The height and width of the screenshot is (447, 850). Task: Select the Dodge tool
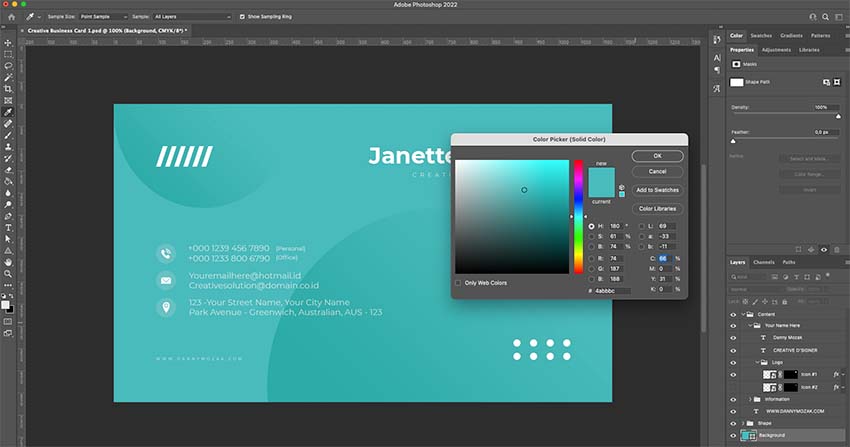pos(8,205)
